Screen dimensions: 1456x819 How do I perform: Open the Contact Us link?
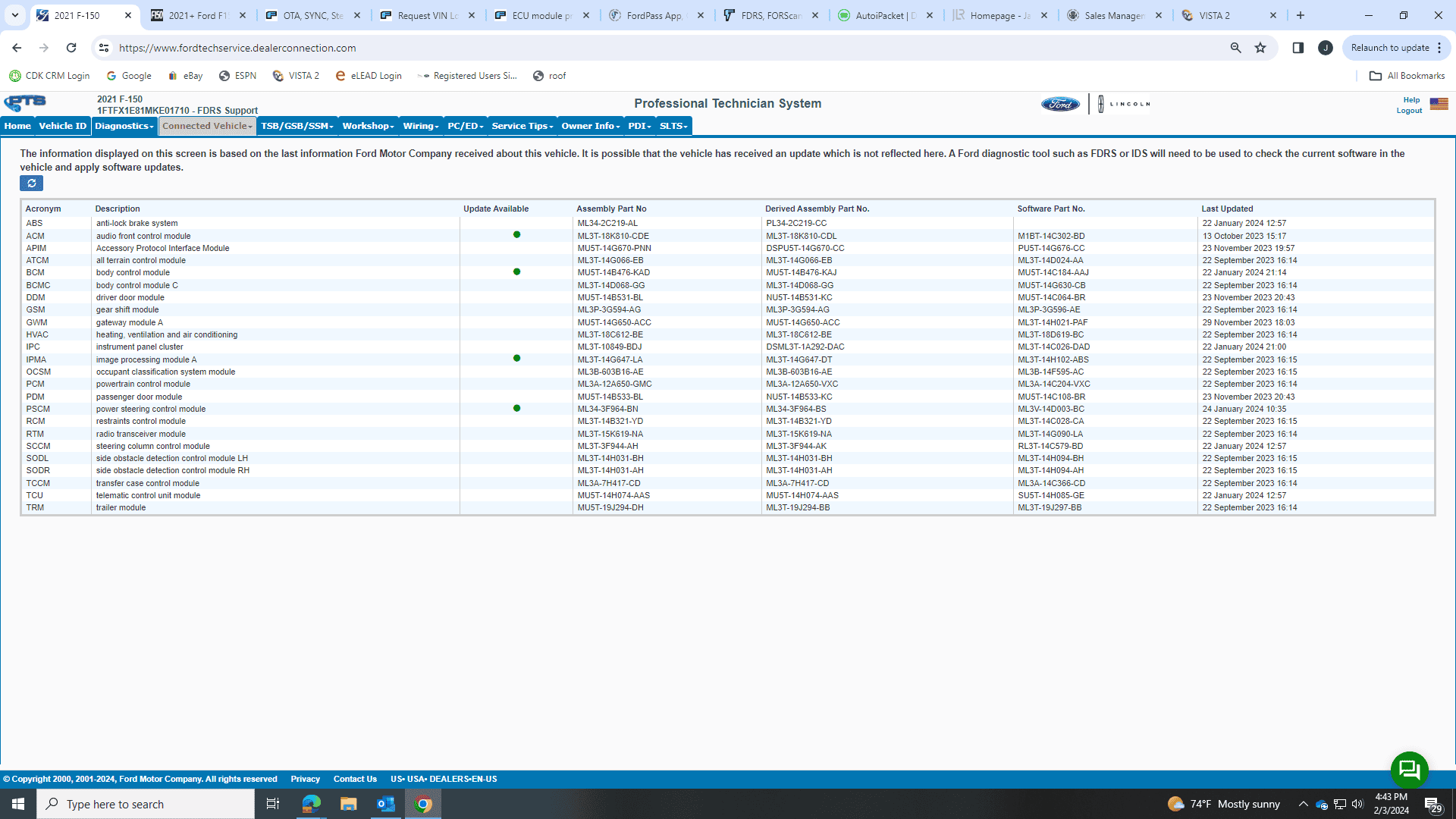[x=355, y=779]
